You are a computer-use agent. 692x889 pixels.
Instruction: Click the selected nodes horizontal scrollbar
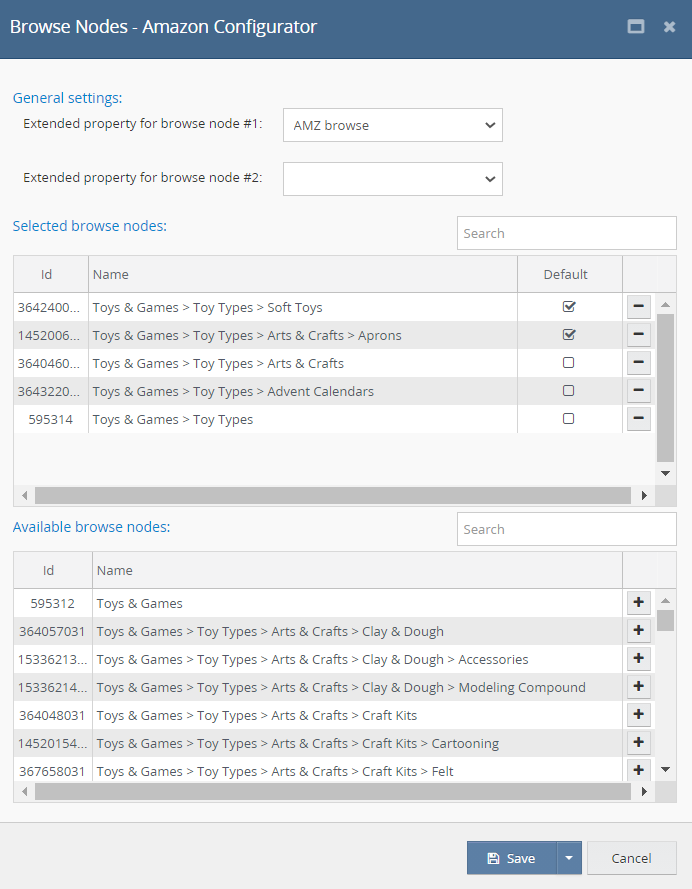click(x=332, y=496)
